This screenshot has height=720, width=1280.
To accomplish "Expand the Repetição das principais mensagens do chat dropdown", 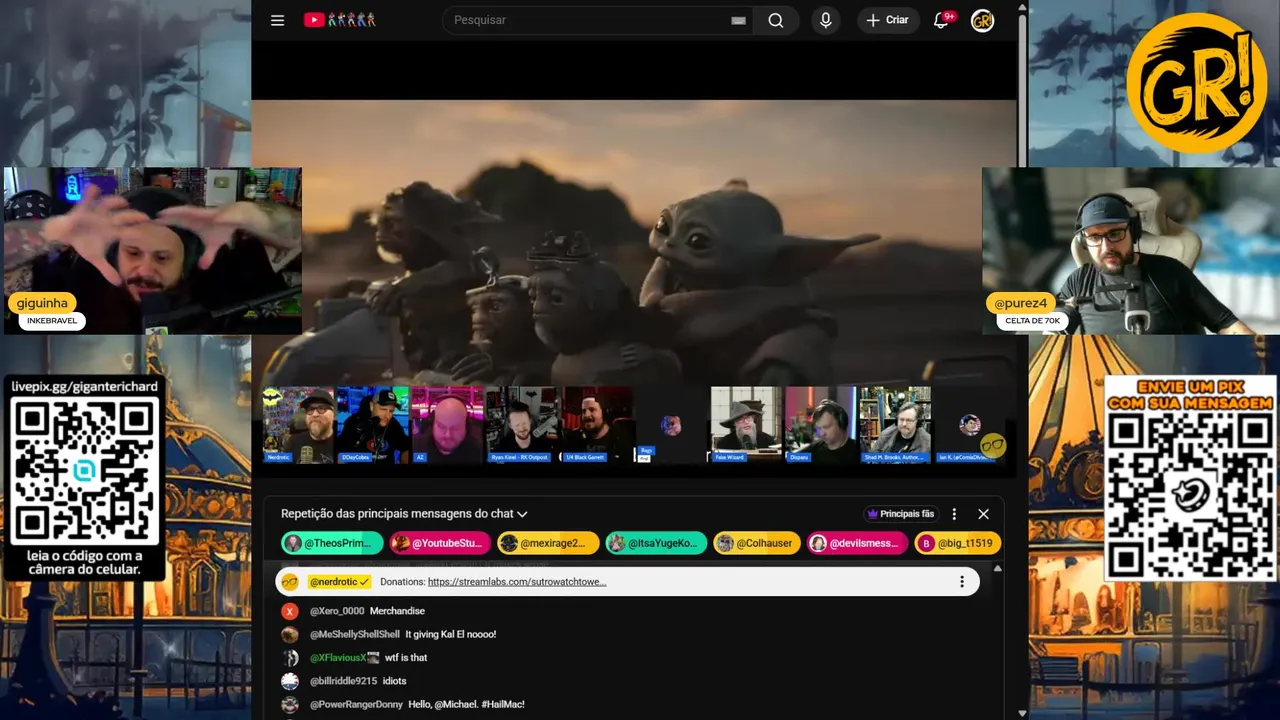I will 404,514.
